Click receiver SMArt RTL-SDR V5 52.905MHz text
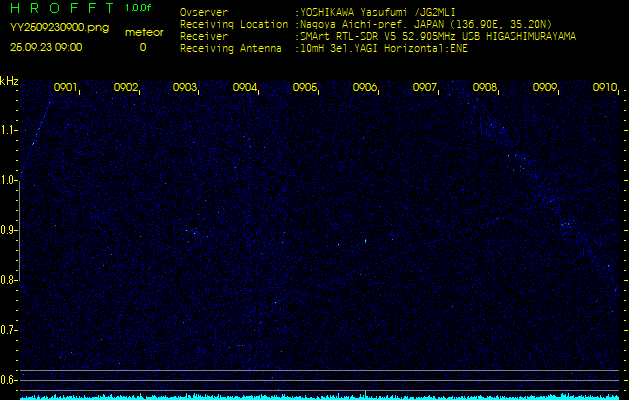The image size is (629, 400). click(x=438, y=37)
